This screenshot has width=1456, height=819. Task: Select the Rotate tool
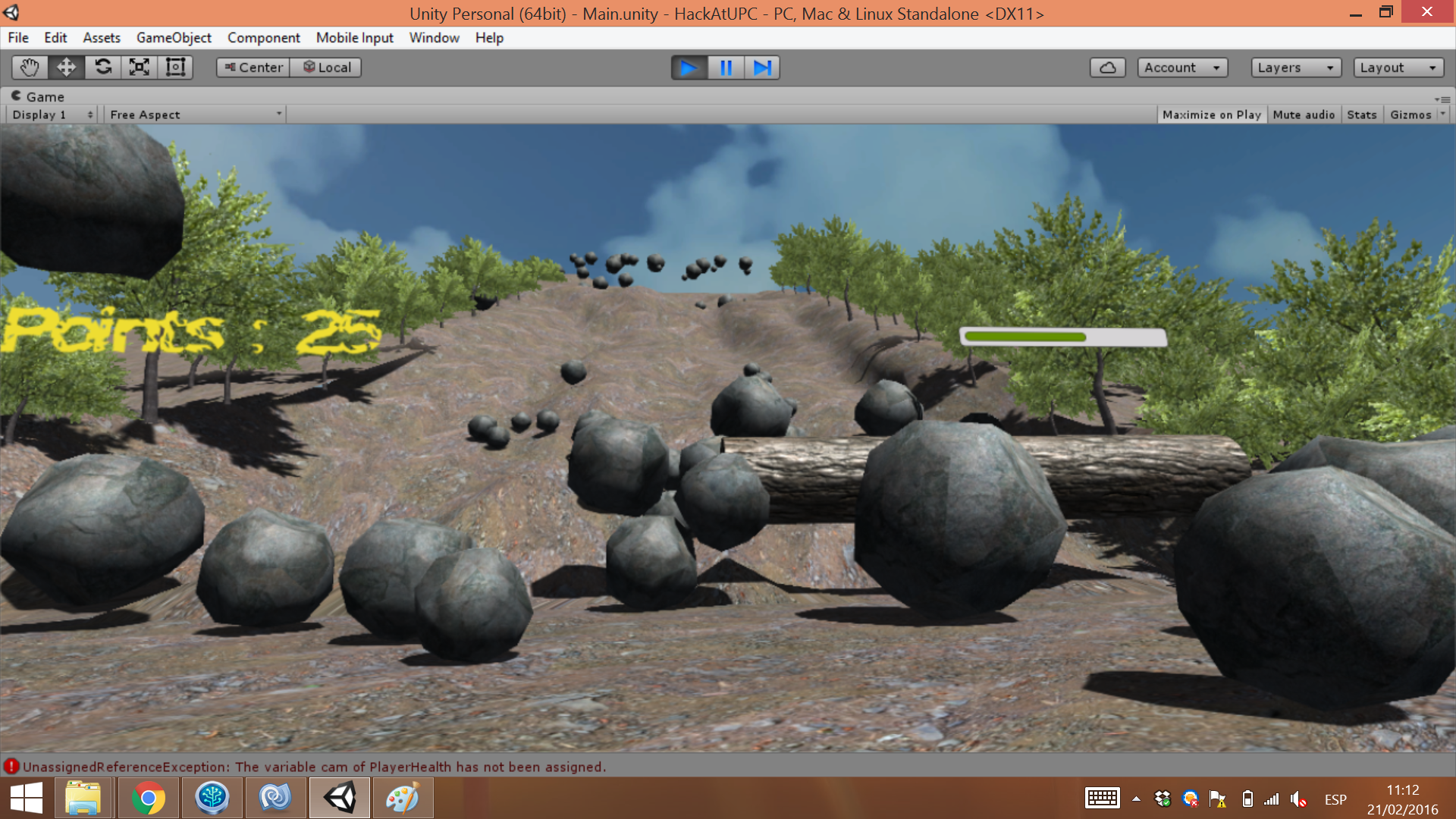pos(103,67)
